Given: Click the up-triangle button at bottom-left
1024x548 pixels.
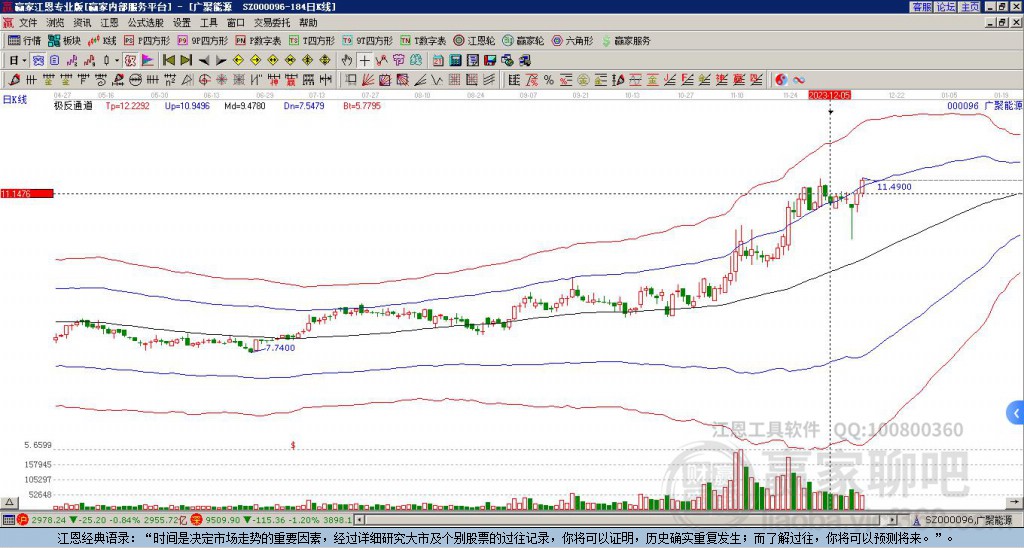Looking at the screenshot, I should point(9,503).
